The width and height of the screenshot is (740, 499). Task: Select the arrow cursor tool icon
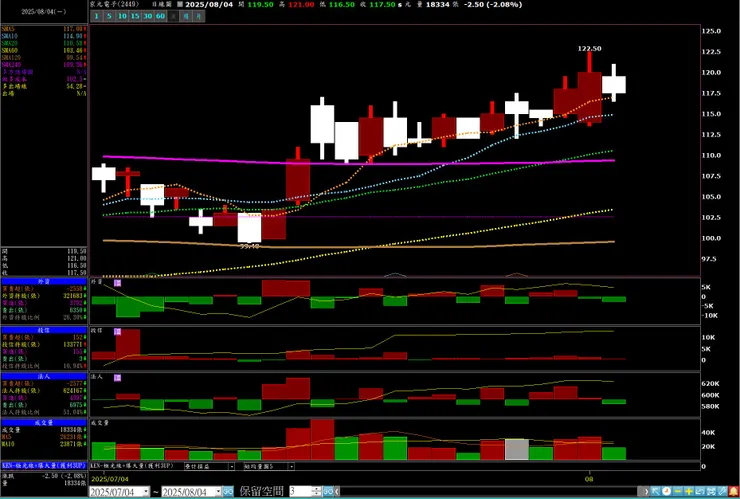656,491
